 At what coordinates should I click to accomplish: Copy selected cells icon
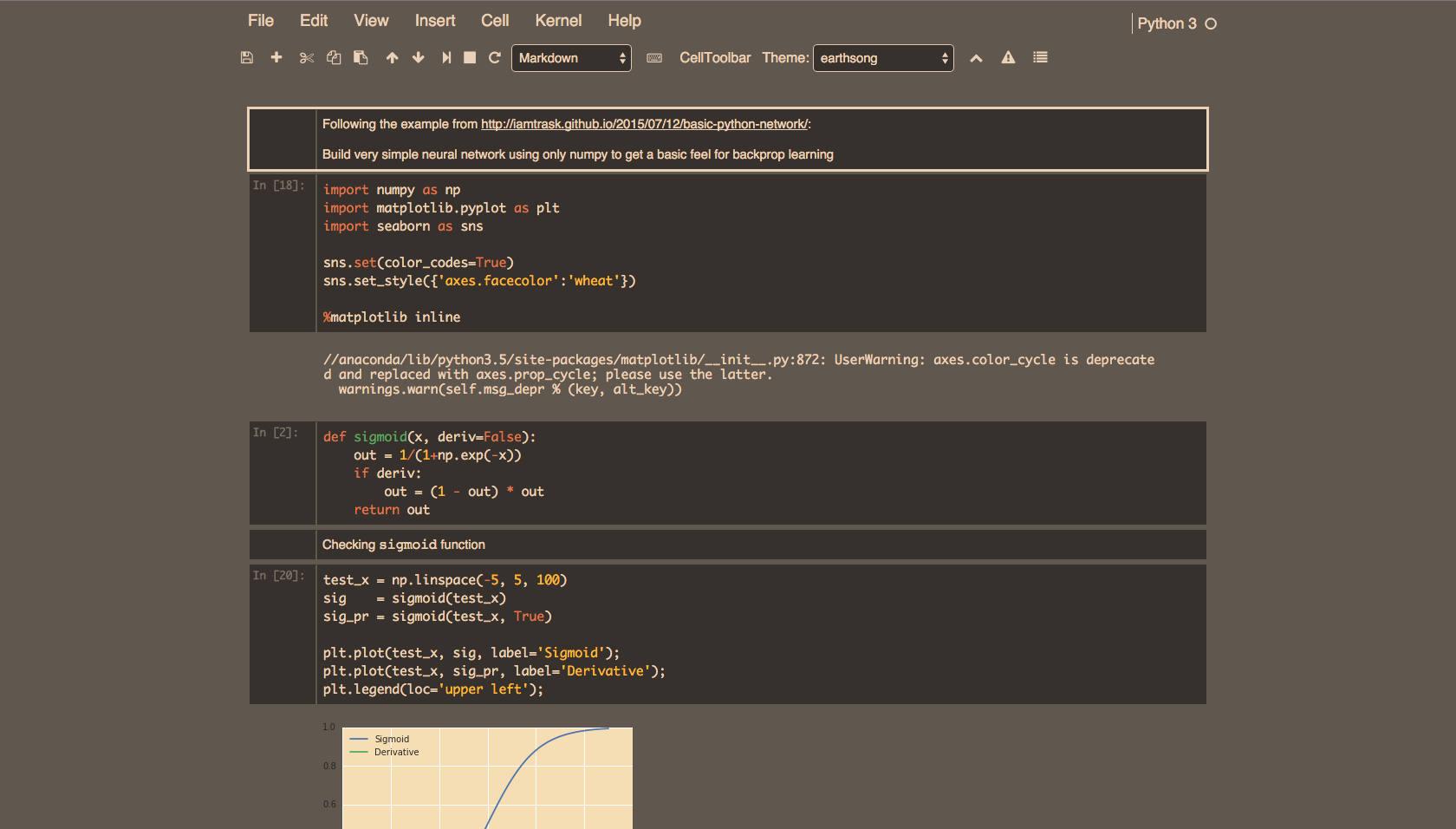pyautogui.click(x=334, y=57)
